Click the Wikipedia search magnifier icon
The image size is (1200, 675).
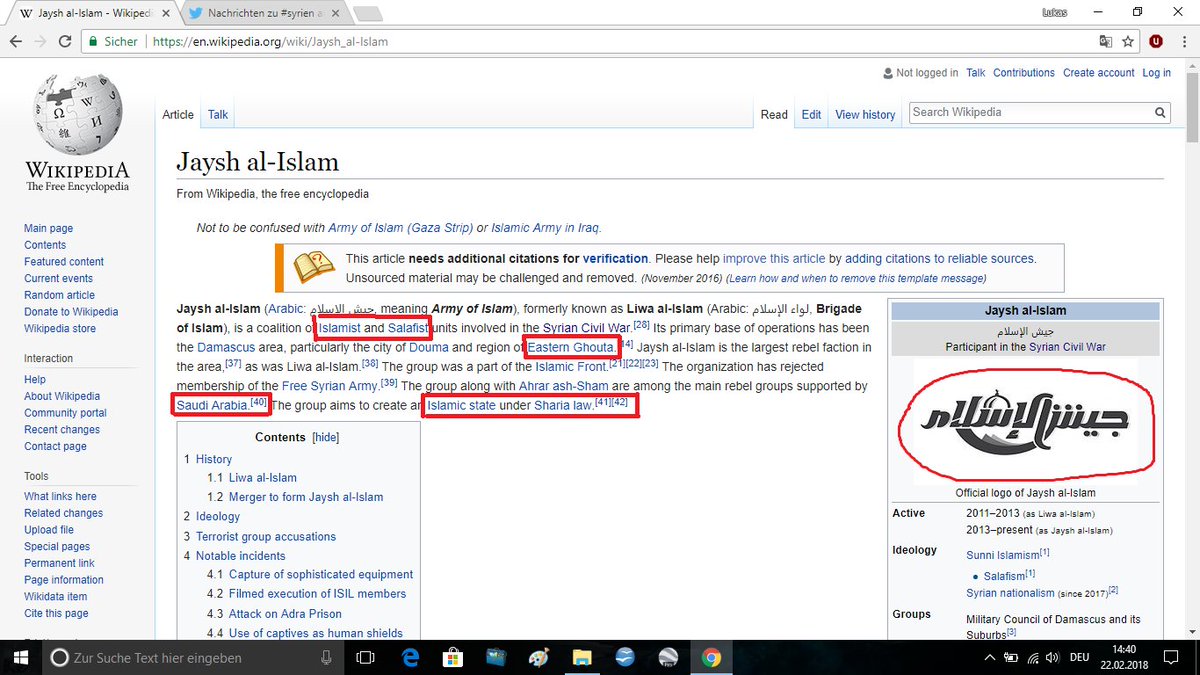coord(1159,113)
